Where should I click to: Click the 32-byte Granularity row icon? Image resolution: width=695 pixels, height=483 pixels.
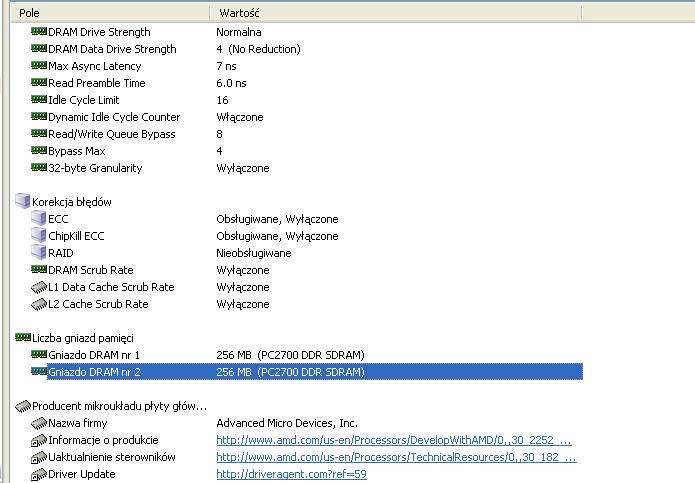pos(39,167)
